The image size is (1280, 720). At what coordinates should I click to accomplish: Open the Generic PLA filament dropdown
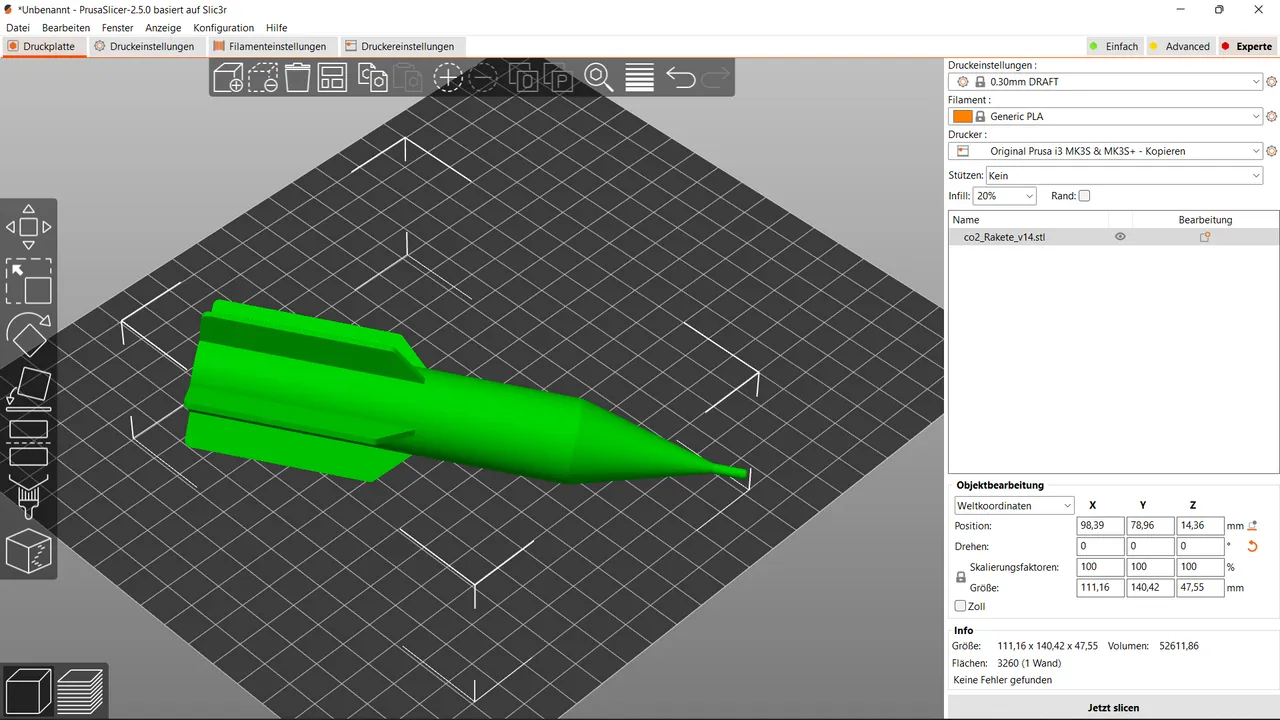click(1105, 117)
